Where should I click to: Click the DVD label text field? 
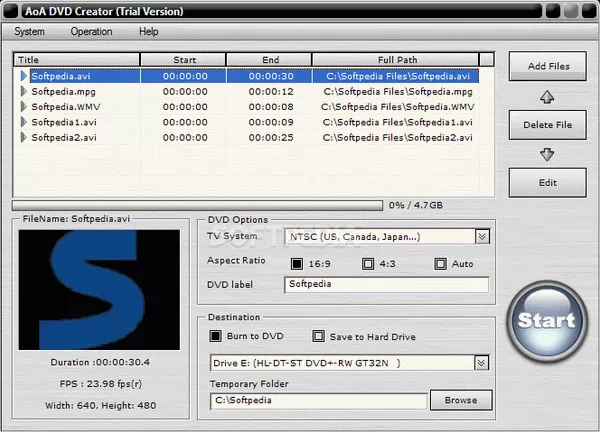click(x=386, y=284)
